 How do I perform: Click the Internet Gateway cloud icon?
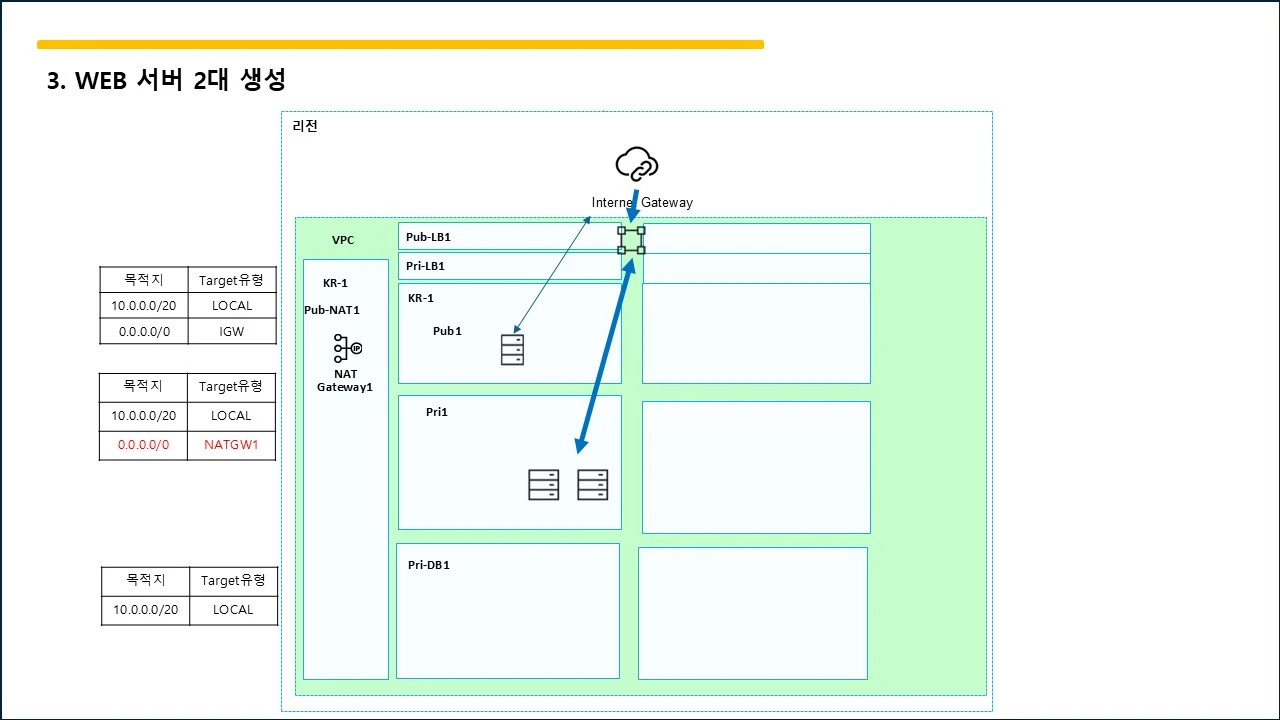point(636,164)
